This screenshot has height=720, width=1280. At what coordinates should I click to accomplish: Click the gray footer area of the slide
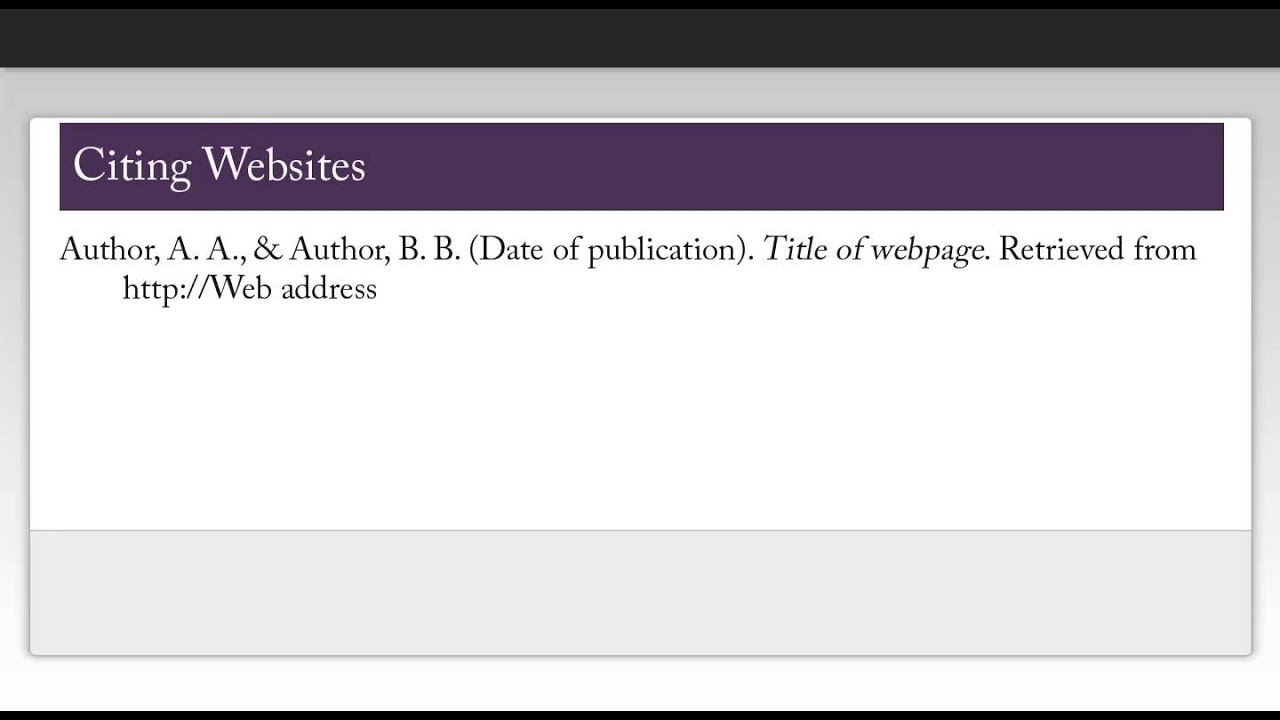(640, 592)
